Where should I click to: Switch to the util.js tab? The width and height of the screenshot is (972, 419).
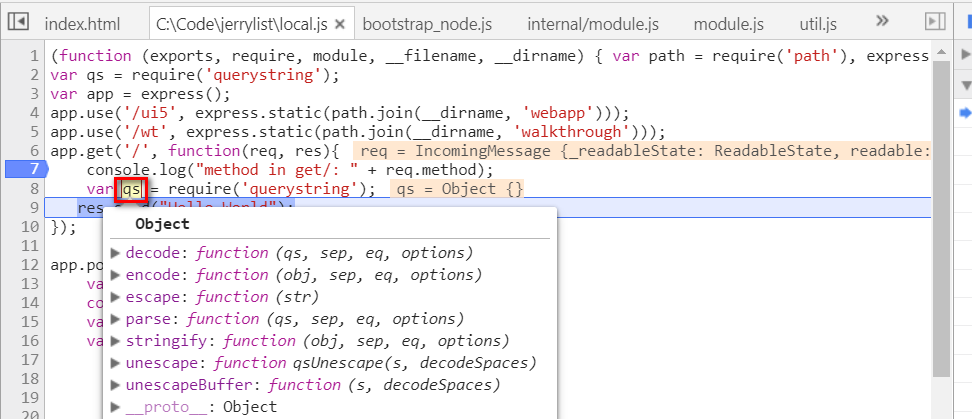pos(818,25)
